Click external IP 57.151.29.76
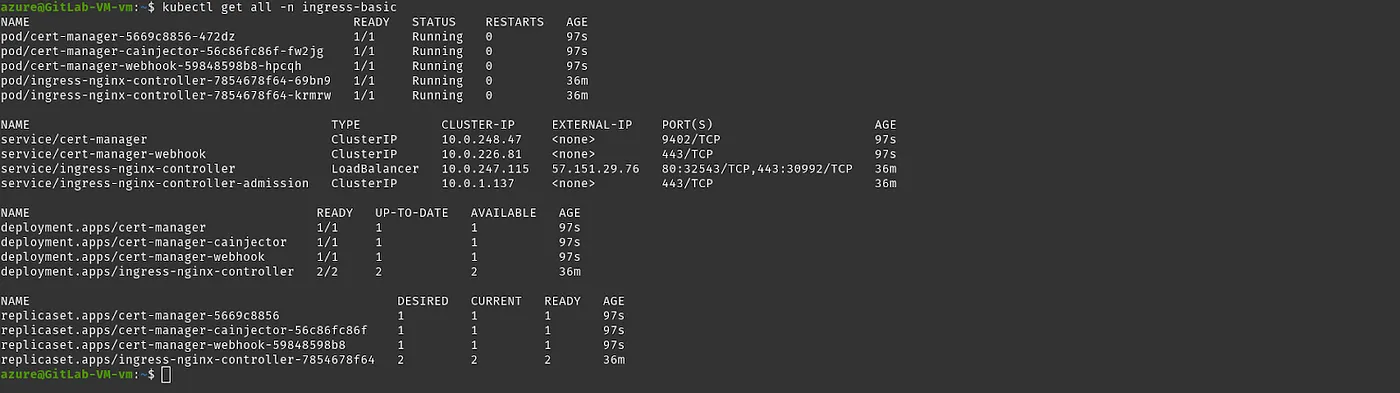This screenshot has height=393, width=1400. [595, 169]
